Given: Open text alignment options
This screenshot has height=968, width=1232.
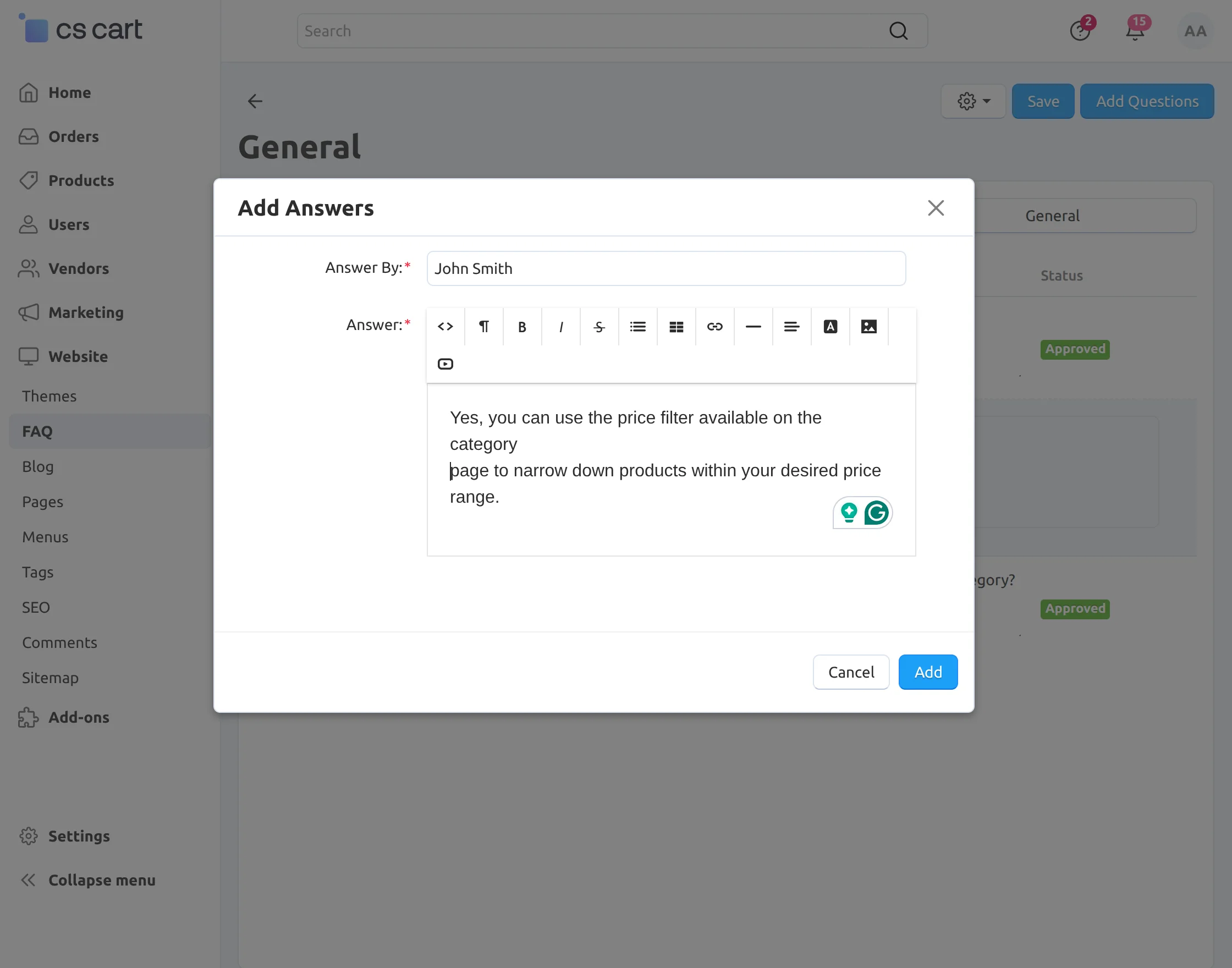Looking at the screenshot, I should tap(792, 327).
